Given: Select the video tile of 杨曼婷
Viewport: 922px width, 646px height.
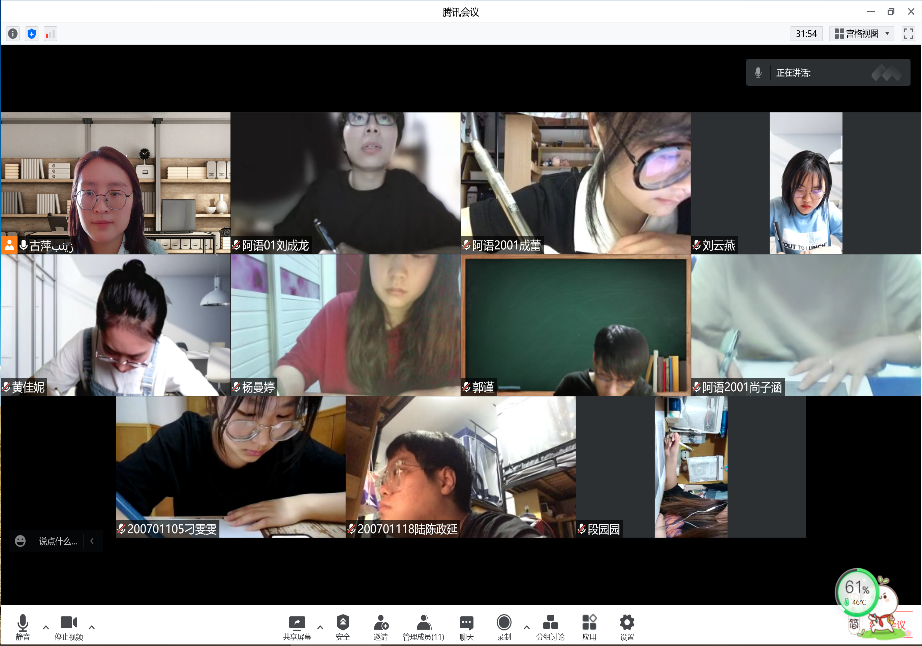Looking at the screenshot, I should [x=345, y=324].
